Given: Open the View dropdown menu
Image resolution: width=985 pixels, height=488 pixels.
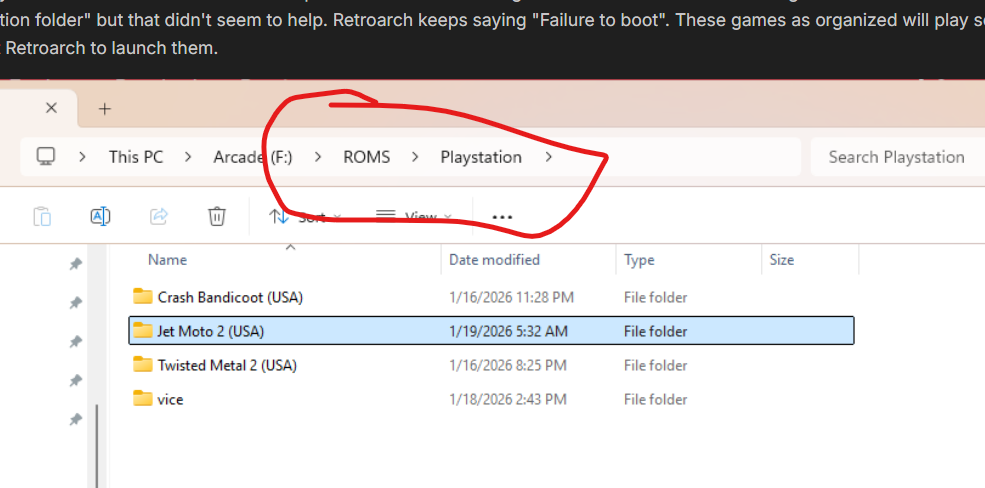Looking at the screenshot, I should coord(413,217).
